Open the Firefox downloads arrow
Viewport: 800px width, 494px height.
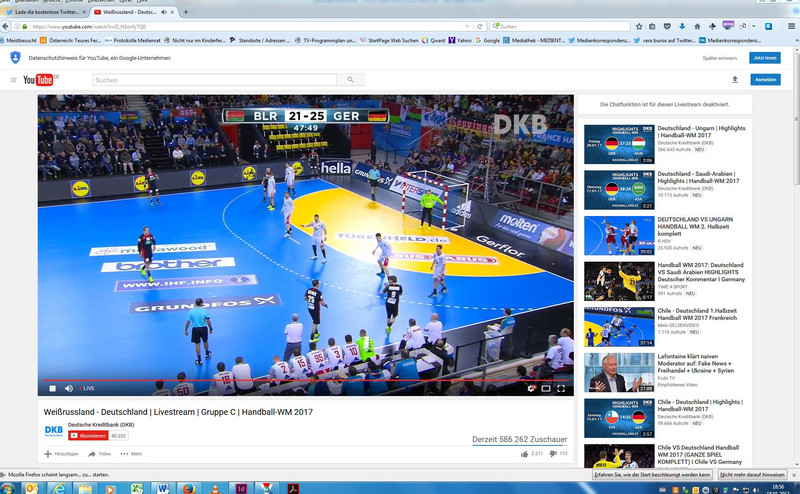[682, 27]
